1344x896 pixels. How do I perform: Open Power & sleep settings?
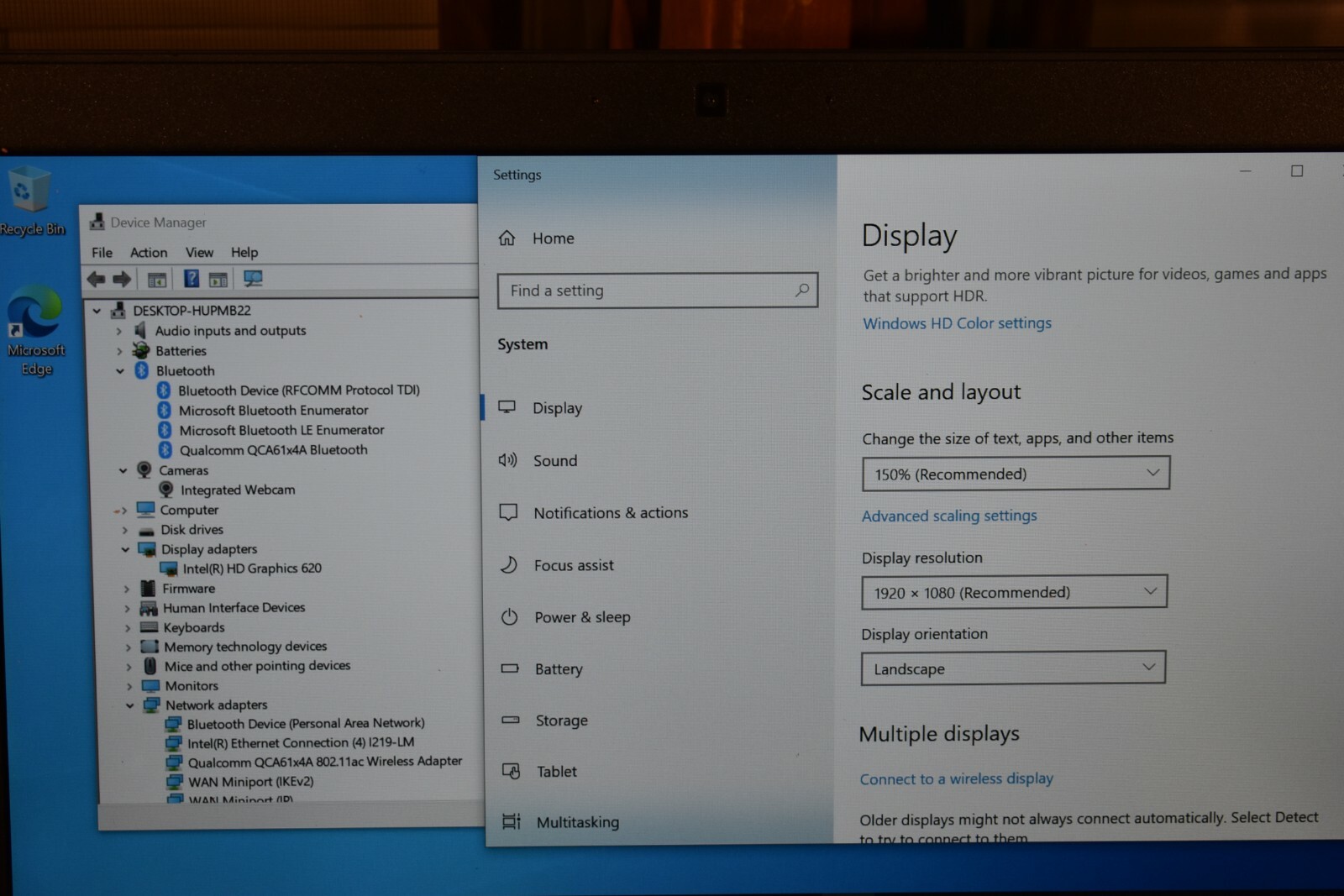pos(582,617)
